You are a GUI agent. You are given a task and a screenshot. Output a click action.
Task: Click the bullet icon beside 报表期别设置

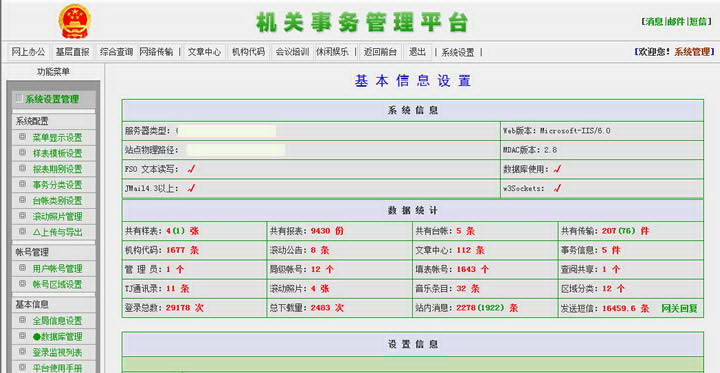(x=22, y=169)
